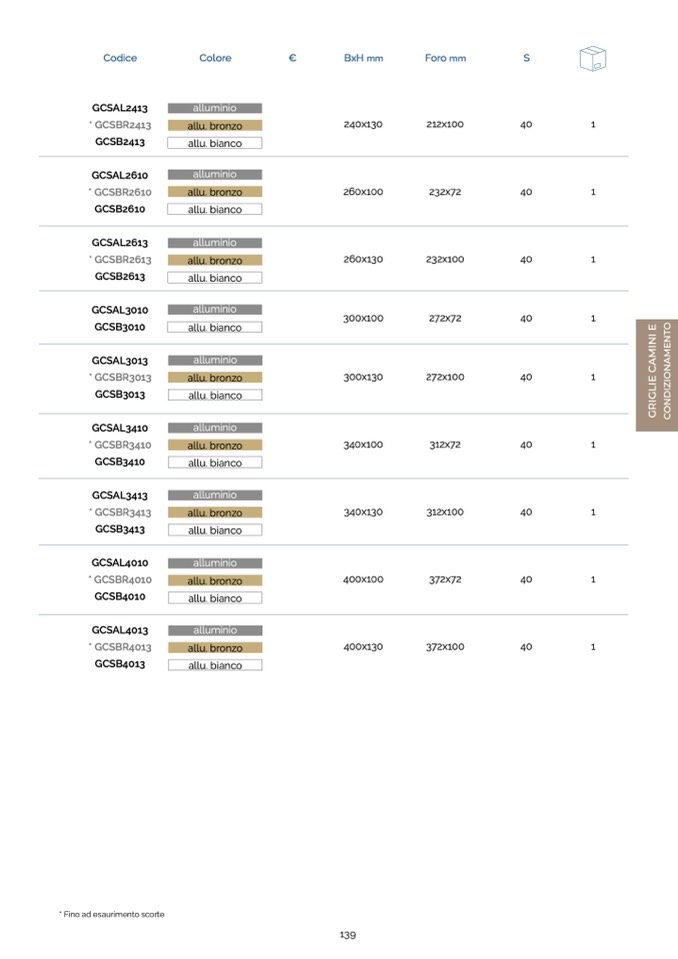The width and height of the screenshot is (678, 959).
Task: Pick the allu. bianco swatch for GCSB3010
Action: tap(214, 328)
